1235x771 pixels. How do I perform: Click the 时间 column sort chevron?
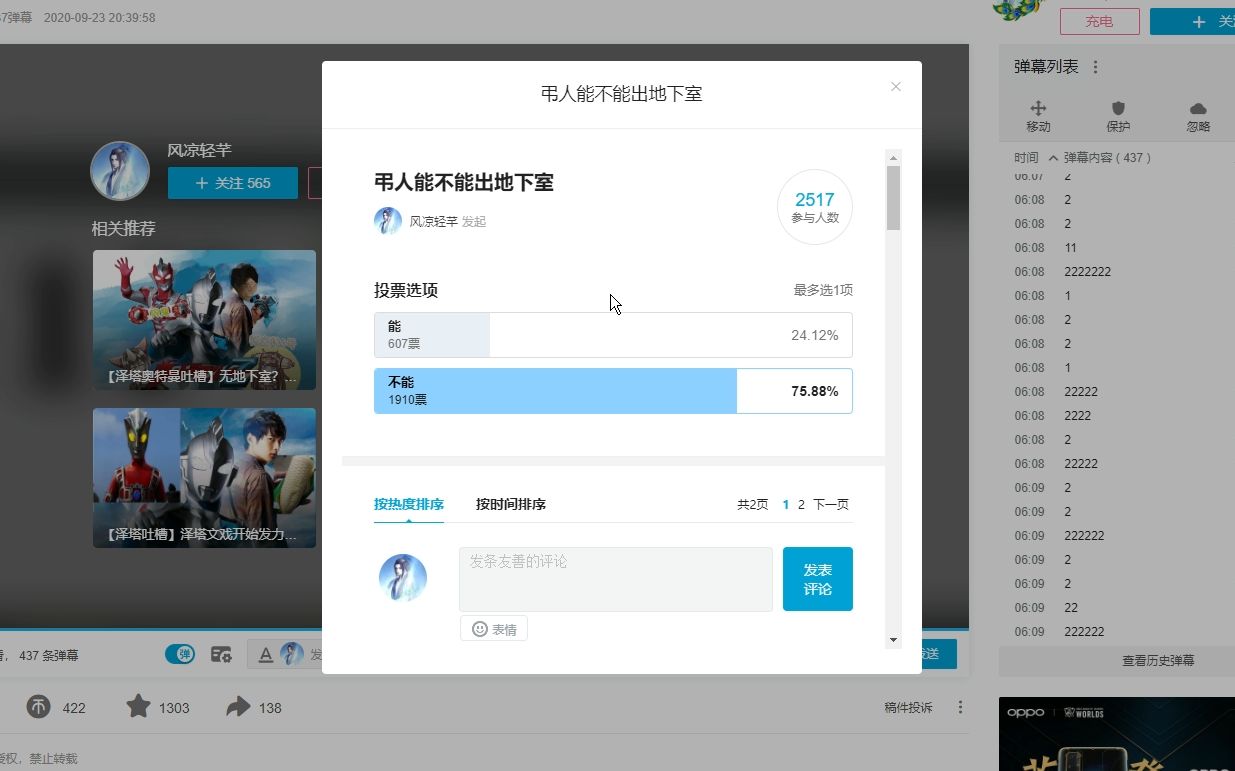tap(1053, 158)
